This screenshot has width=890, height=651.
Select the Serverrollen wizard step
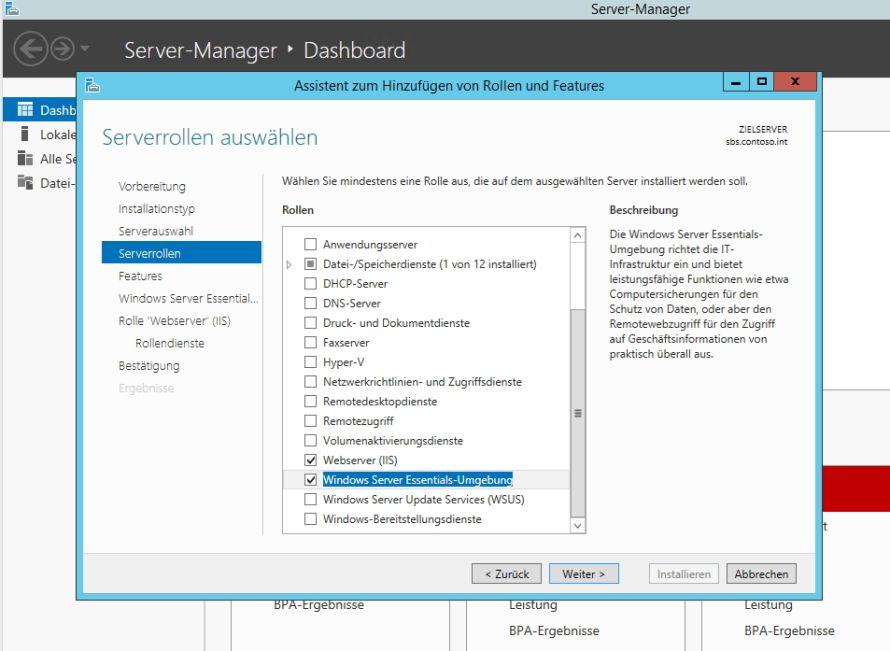click(x=182, y=253)
